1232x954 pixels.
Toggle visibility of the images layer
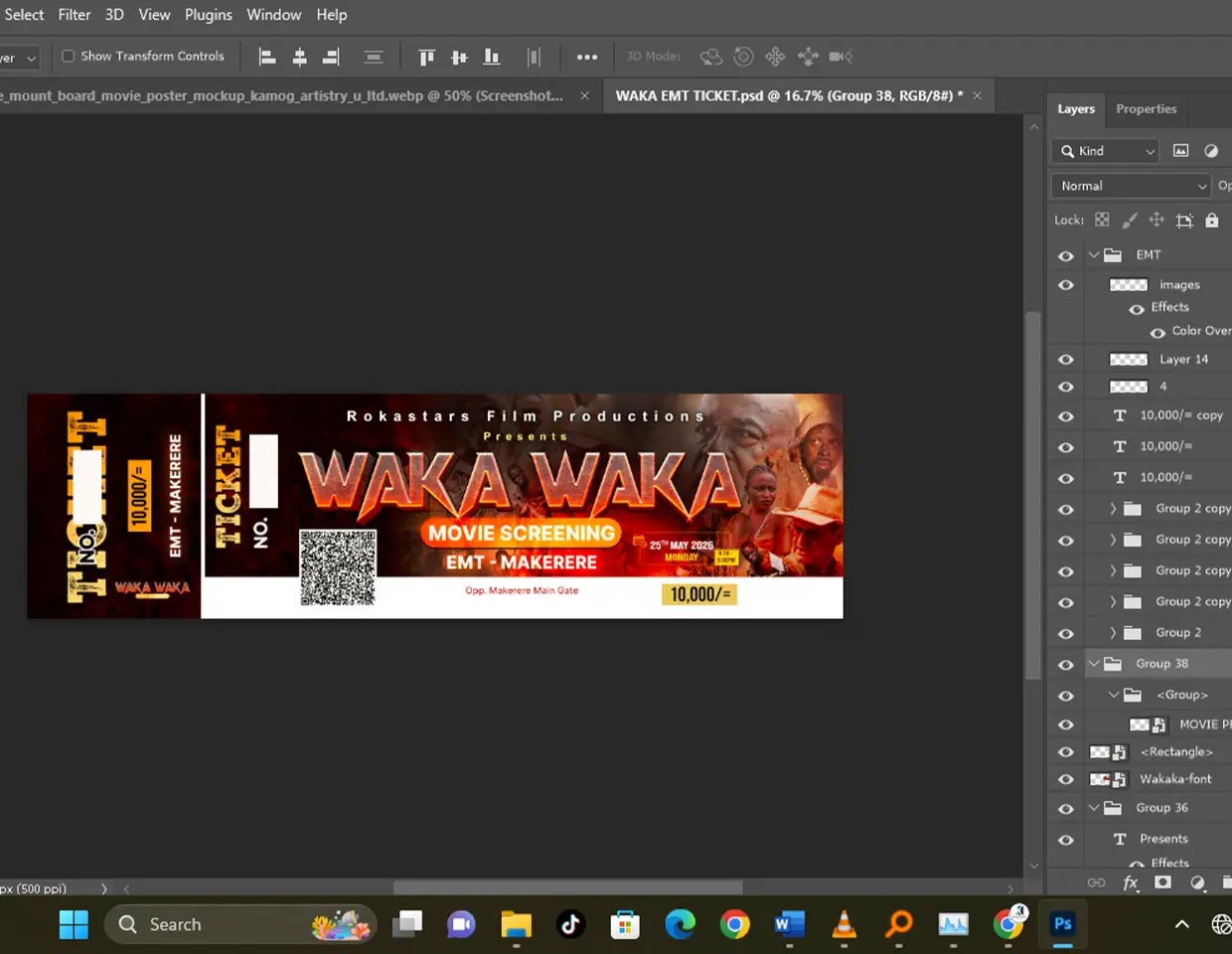click(1066, 285)
